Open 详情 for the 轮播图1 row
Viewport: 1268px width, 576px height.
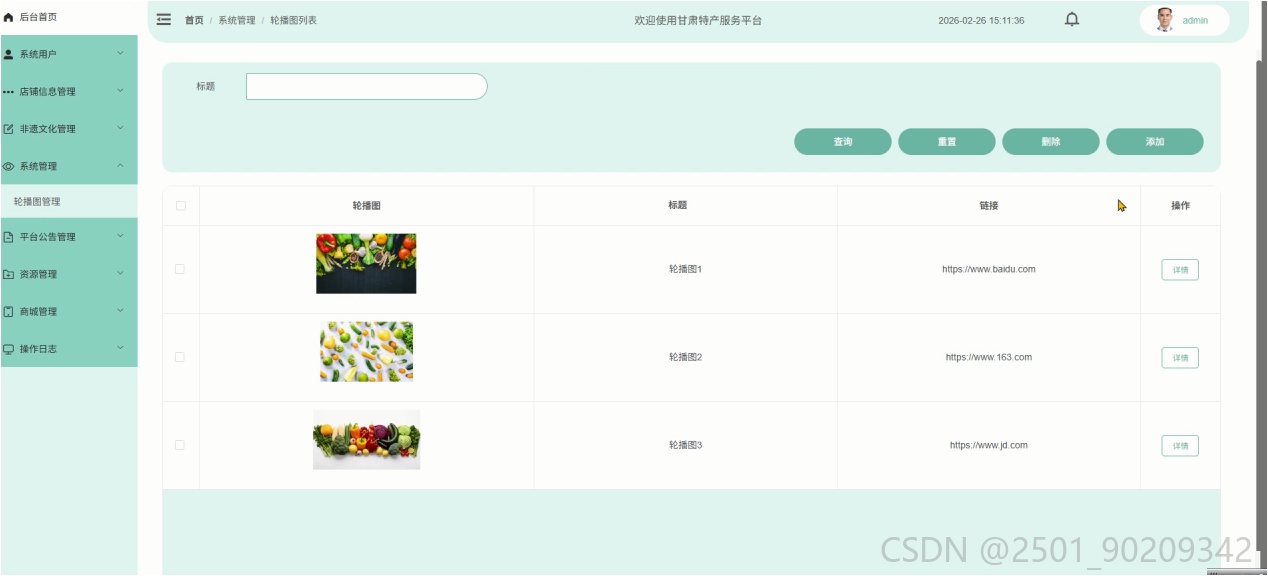[1180, 270]
